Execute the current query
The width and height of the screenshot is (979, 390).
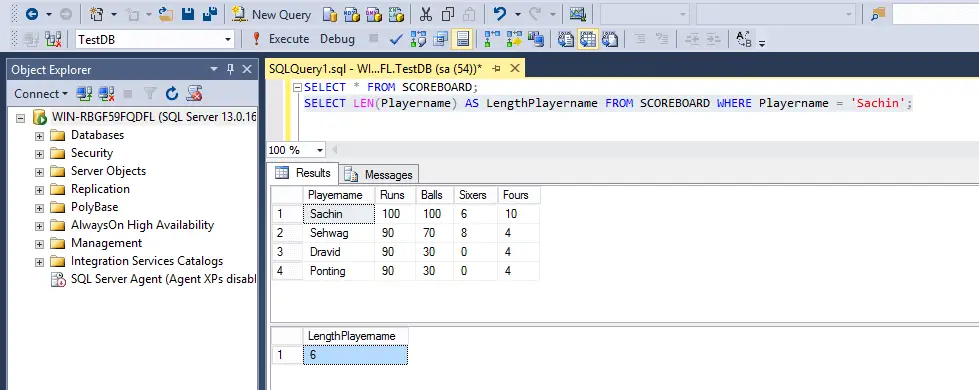[280, 39]
